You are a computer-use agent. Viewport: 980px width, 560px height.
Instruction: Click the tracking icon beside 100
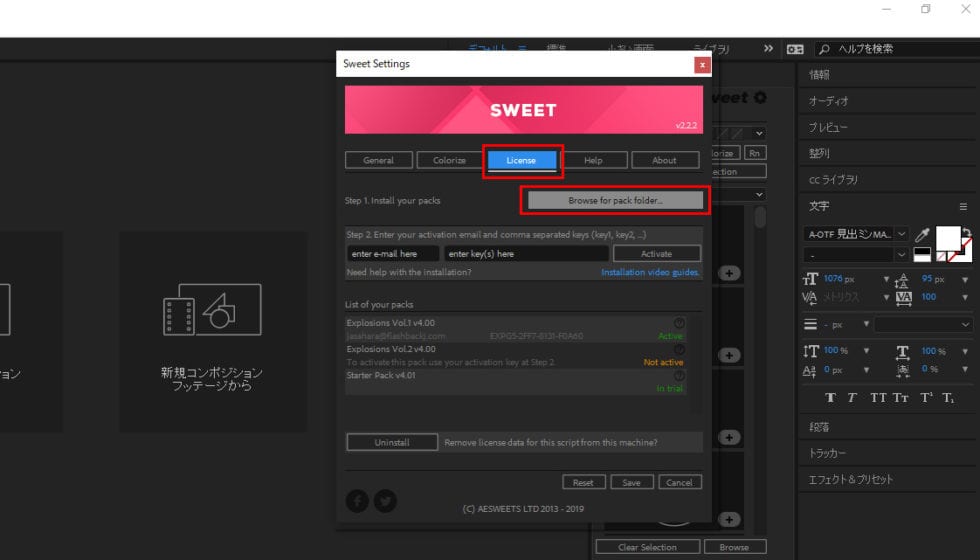(904, 298)
